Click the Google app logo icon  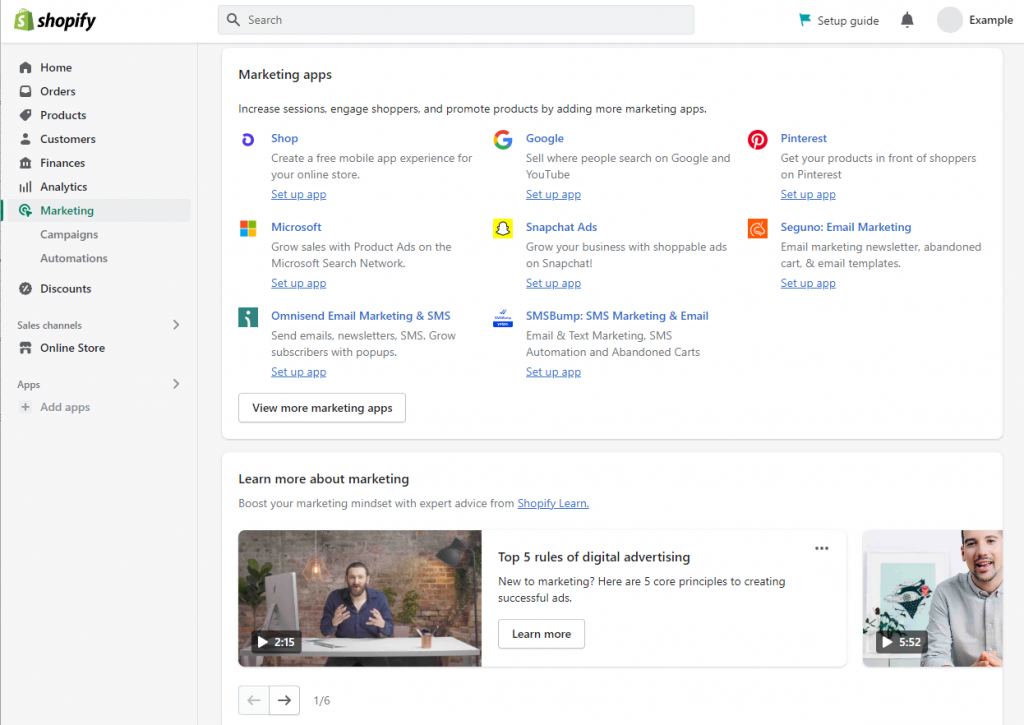point(503,140)
